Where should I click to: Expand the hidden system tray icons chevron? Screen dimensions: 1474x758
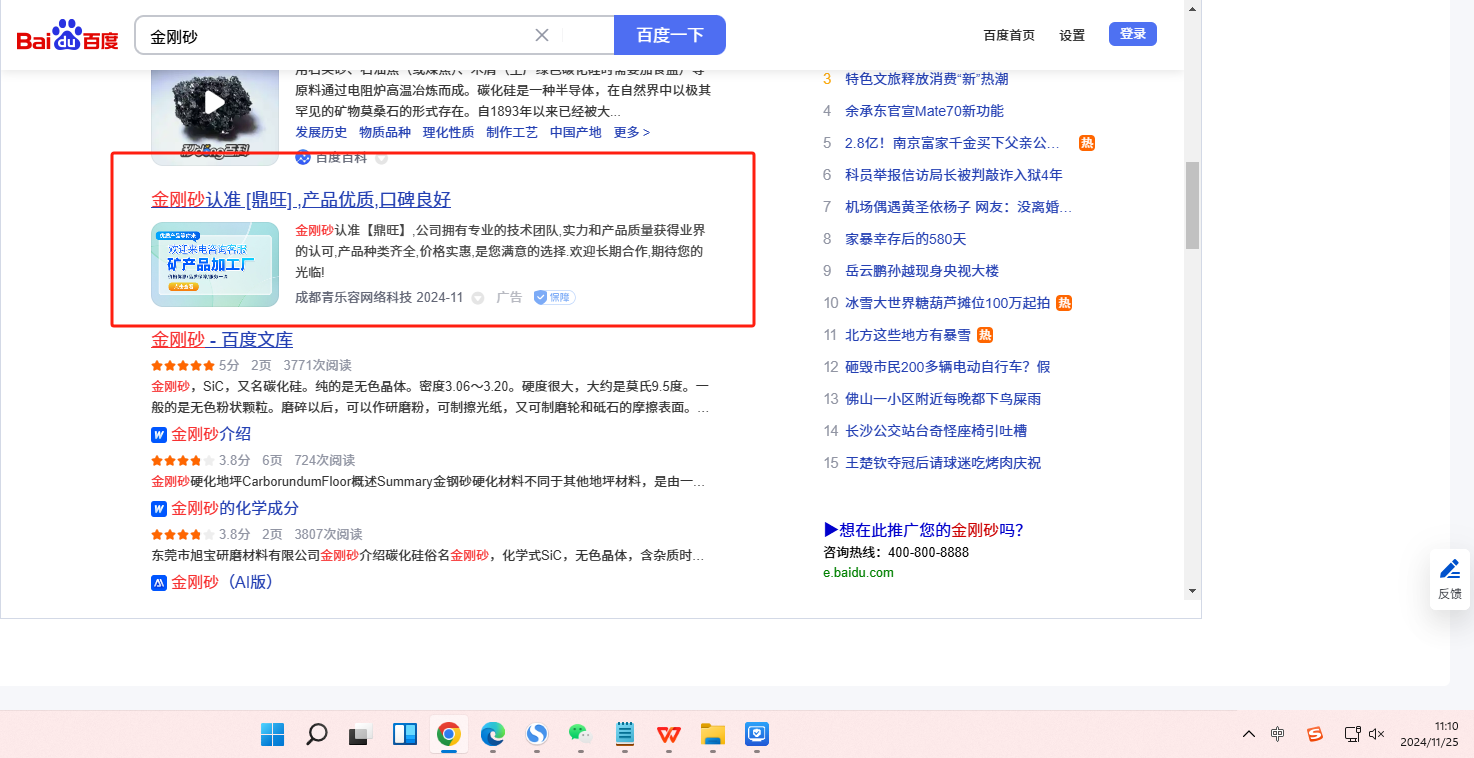tap(1249, 734)
